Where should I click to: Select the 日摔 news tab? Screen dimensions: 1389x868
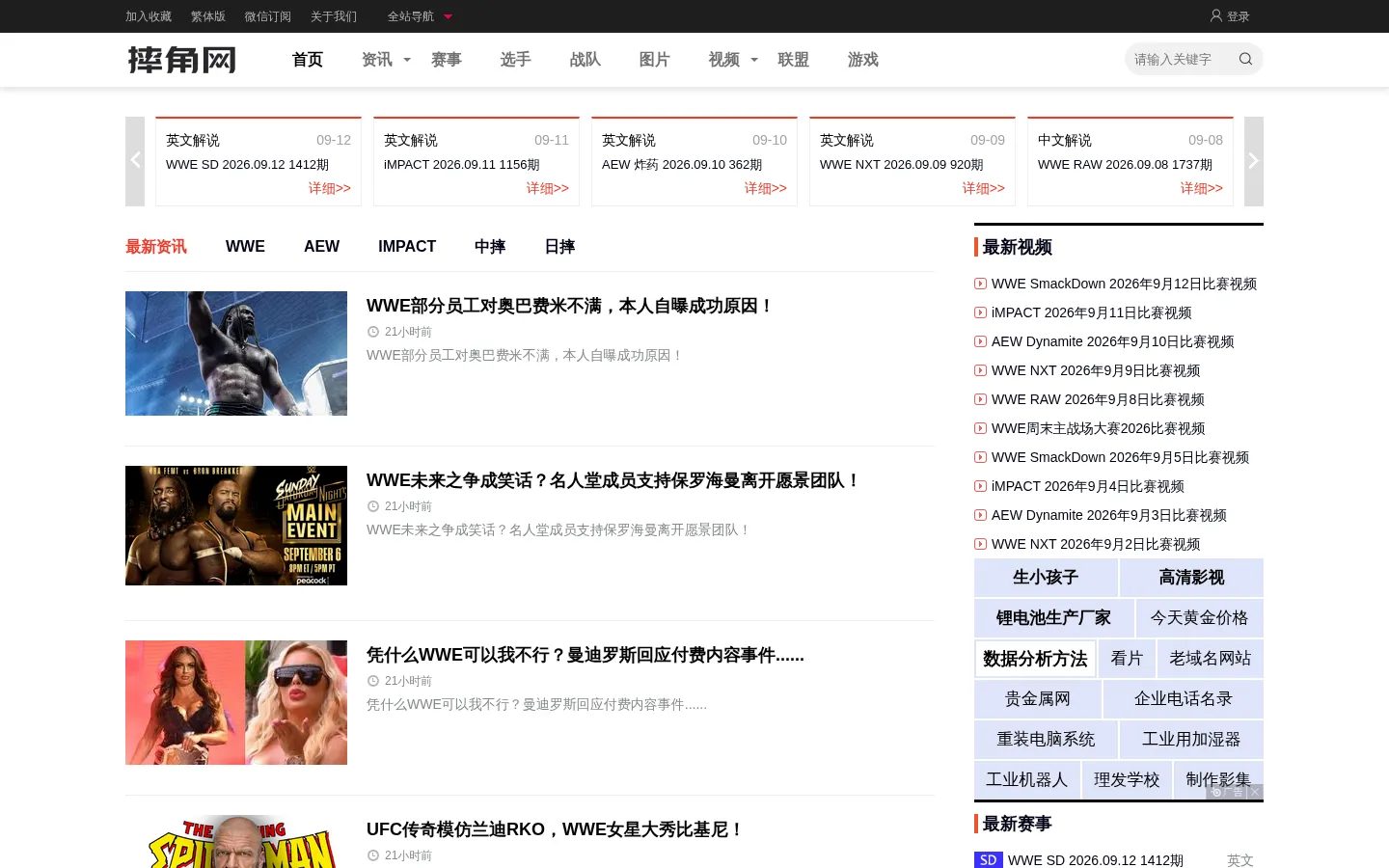click(559, 247)
